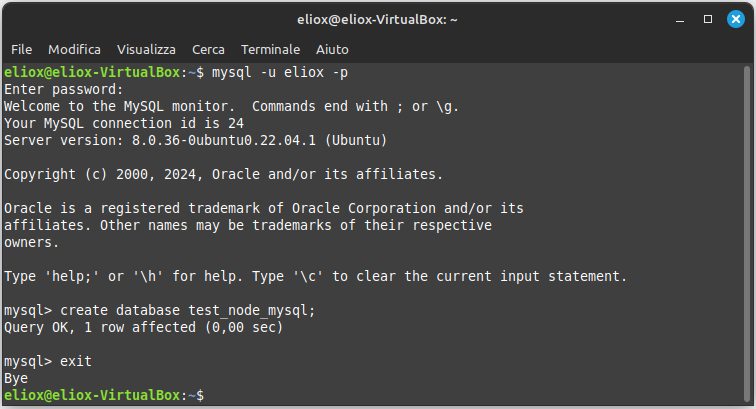This screenshot has width=756, height=409.
Task: Open the Aiuto help menu
Action: [332, 49]
